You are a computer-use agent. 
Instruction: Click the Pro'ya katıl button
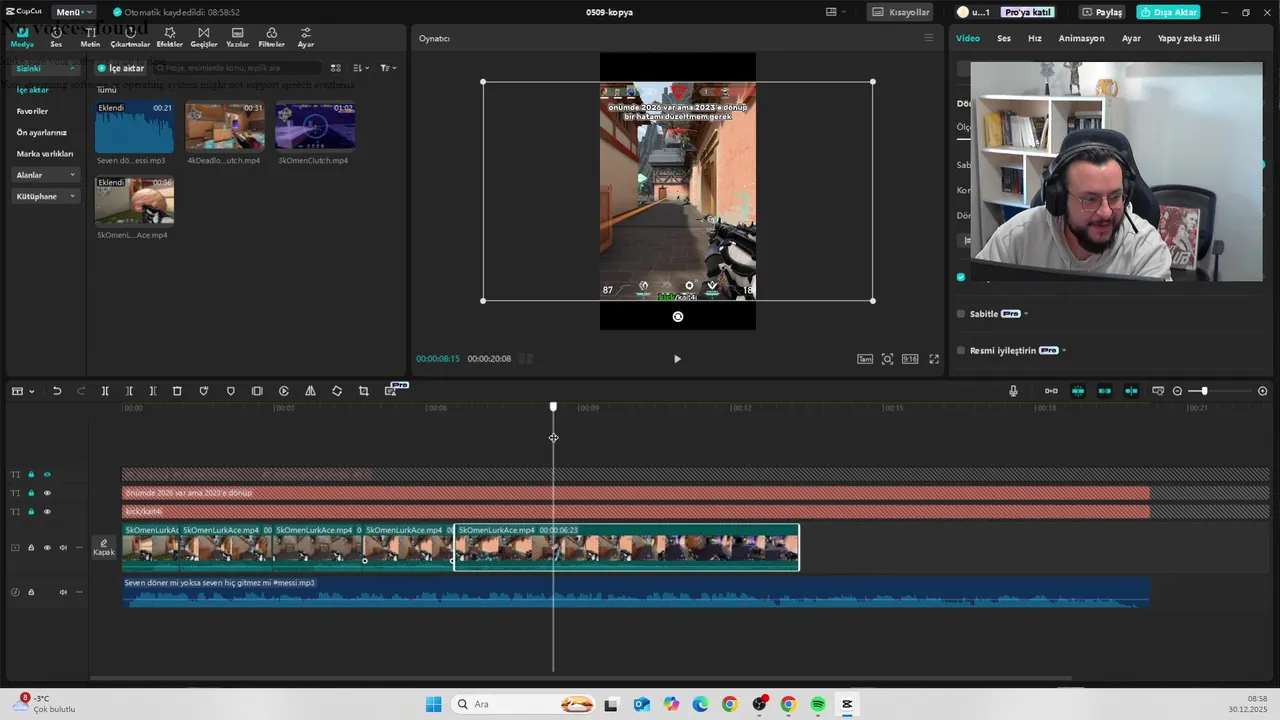[1027, 12]
